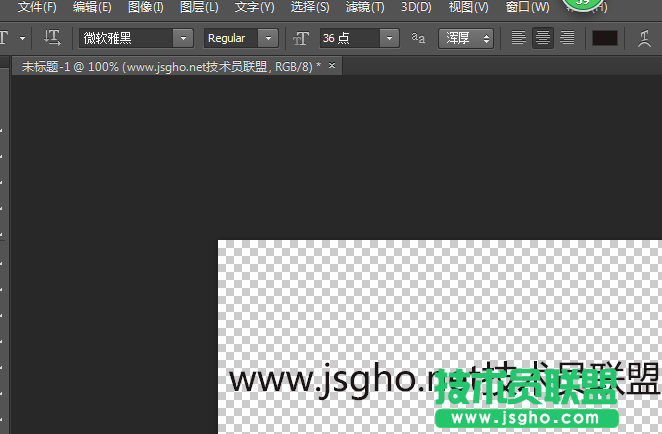
Task: Open the text color swatch
Action: click(605, 38)
